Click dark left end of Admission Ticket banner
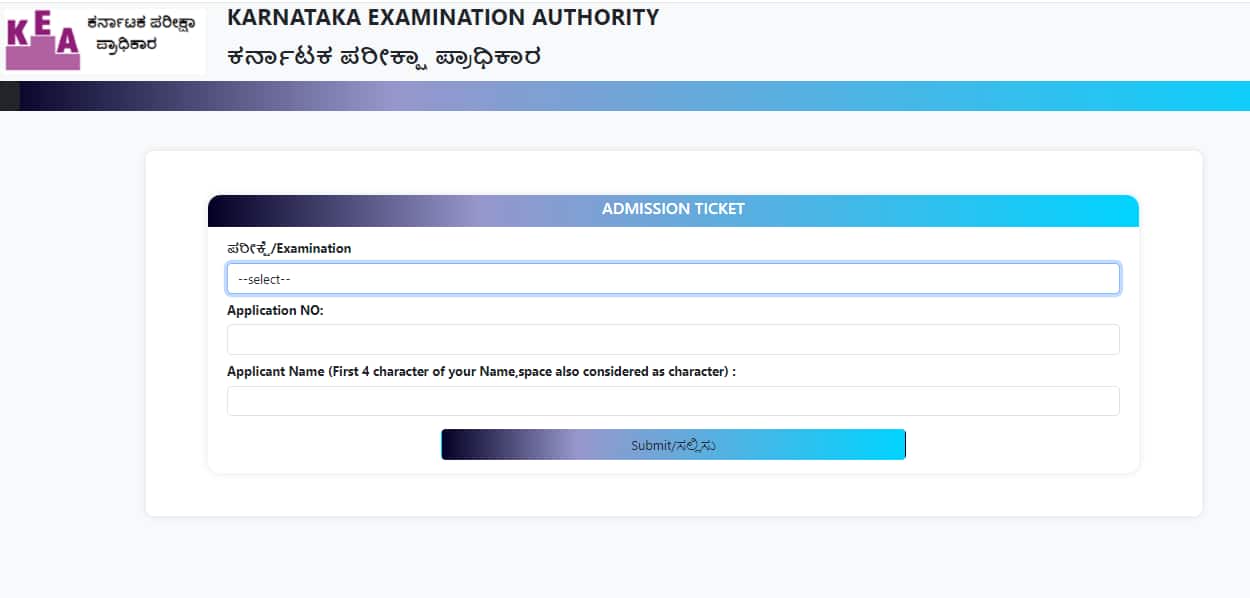The width and height of the screenshot is (1250, 598). (230, 210)
